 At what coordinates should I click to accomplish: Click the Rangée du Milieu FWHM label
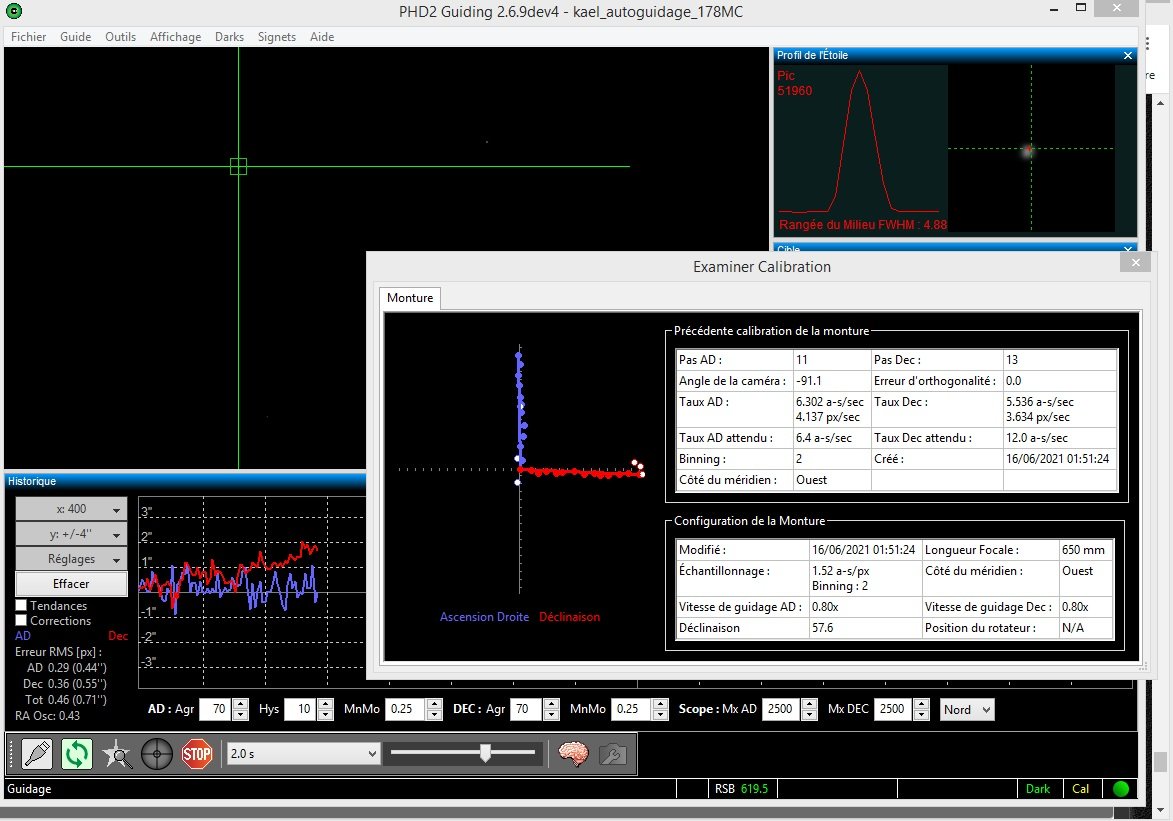(863, 225)
